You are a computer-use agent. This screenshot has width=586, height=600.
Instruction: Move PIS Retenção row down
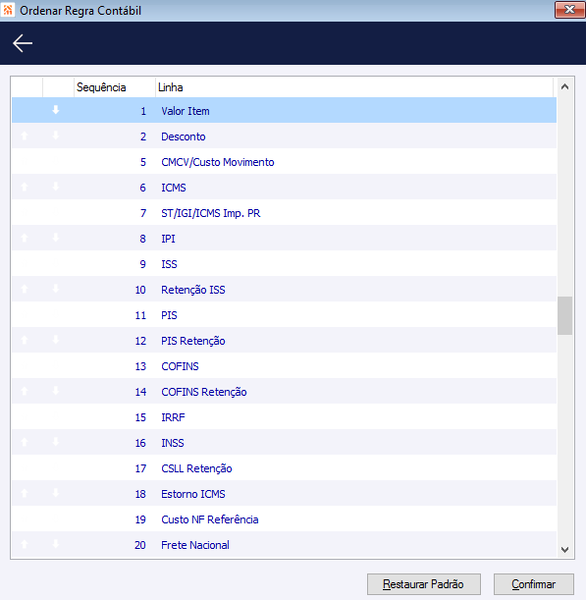(x=56, y=340)
